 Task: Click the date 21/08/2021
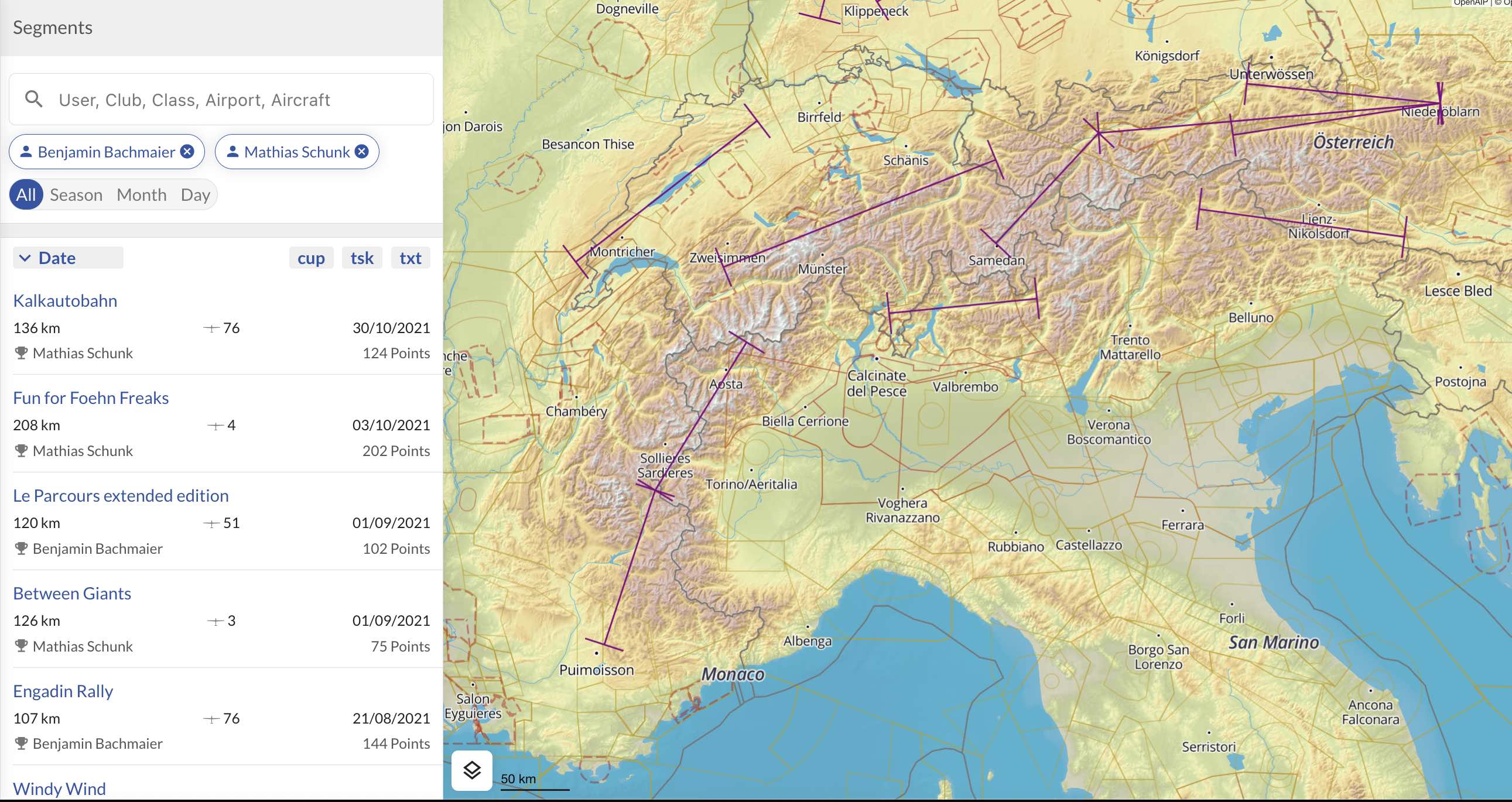[391, 719]
